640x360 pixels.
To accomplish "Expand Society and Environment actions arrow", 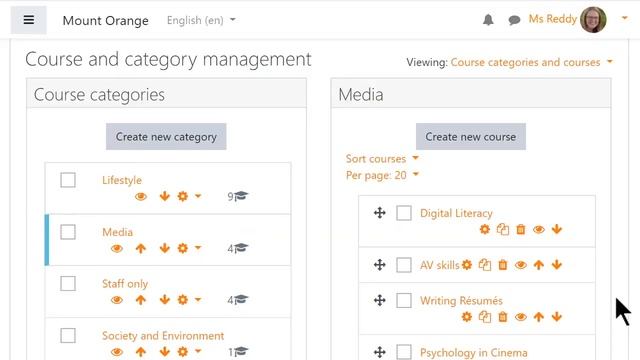I will 198,351.
